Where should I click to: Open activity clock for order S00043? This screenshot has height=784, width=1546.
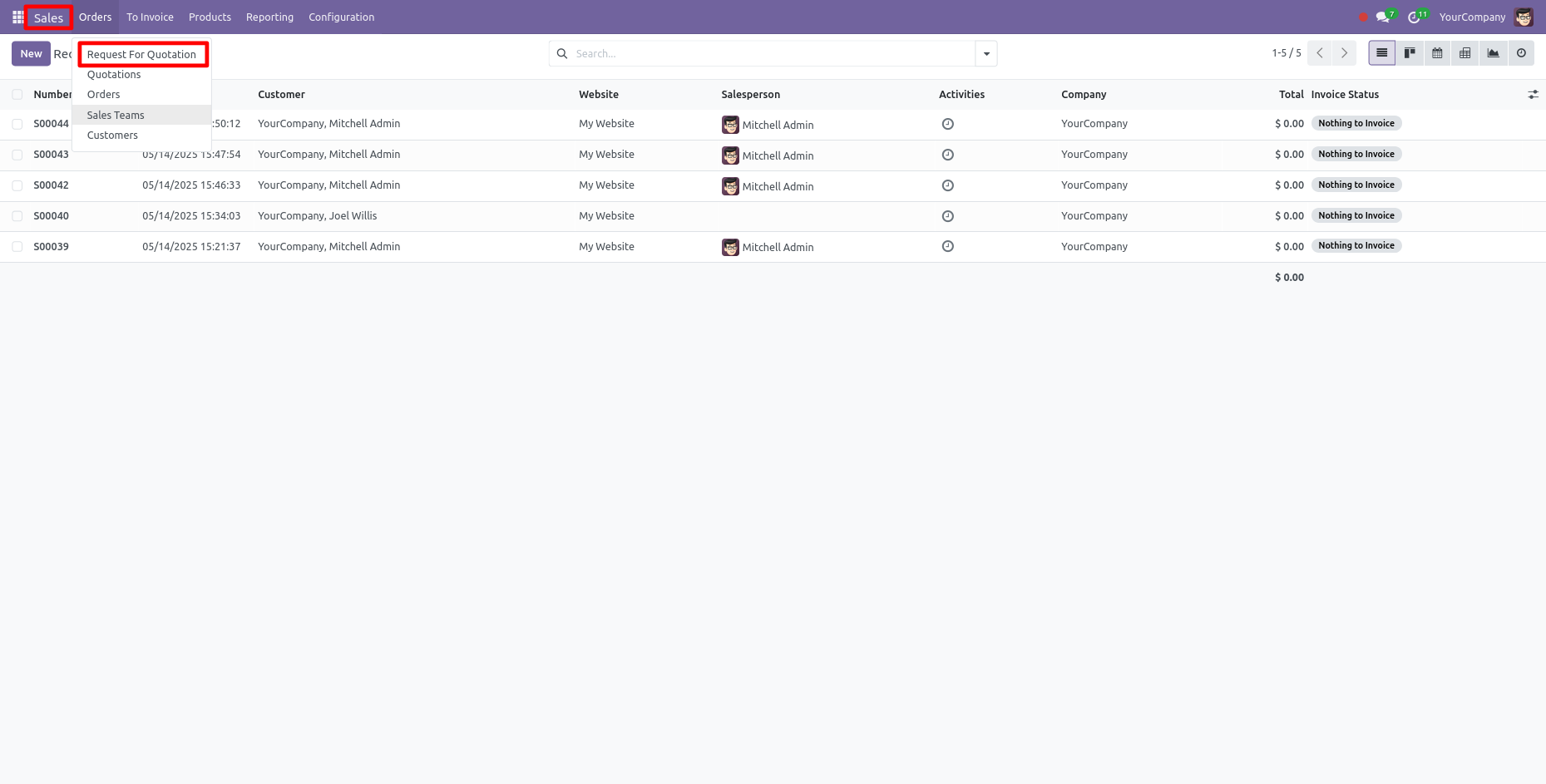coord(947,155)
